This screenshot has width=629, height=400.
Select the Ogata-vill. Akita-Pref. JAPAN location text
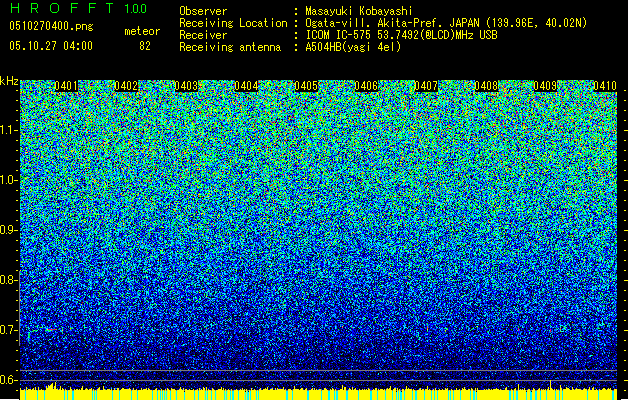click(x=446, y=23)
